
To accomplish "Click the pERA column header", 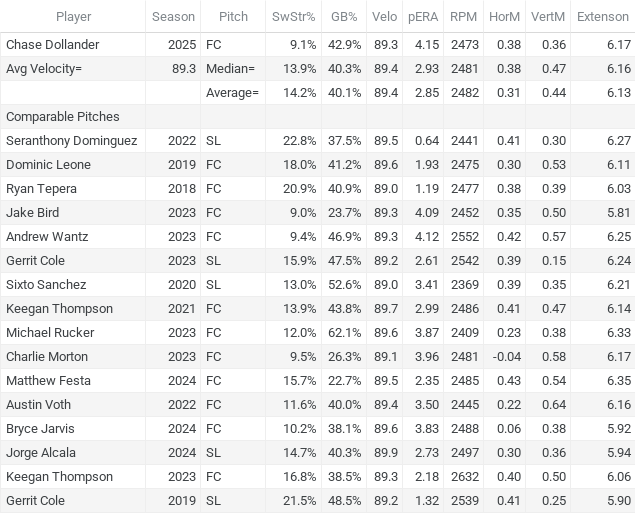I will (423, 17).
